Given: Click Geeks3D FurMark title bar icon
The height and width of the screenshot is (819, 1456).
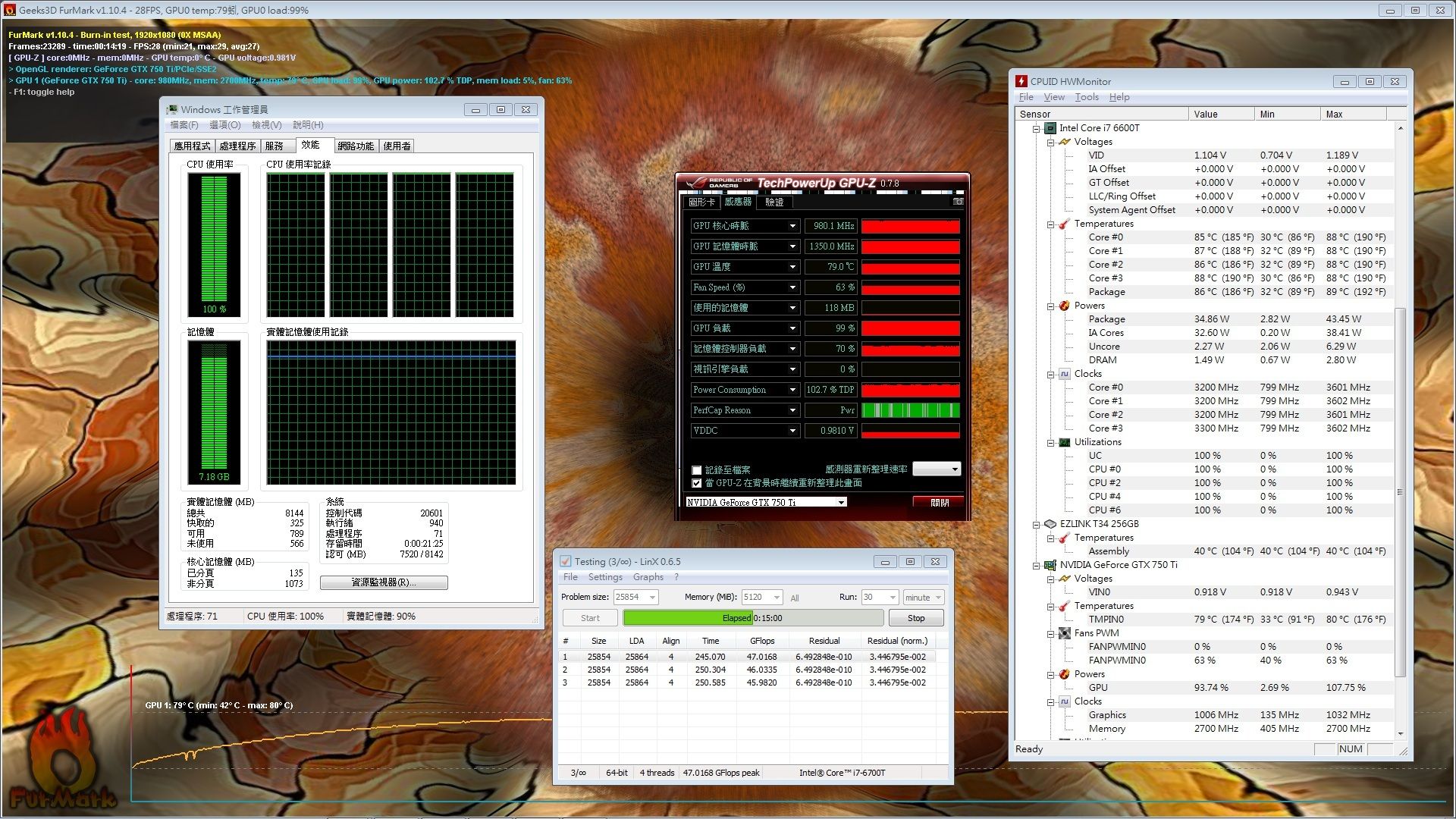Looking at the screenshot, I should click(10, 11).
